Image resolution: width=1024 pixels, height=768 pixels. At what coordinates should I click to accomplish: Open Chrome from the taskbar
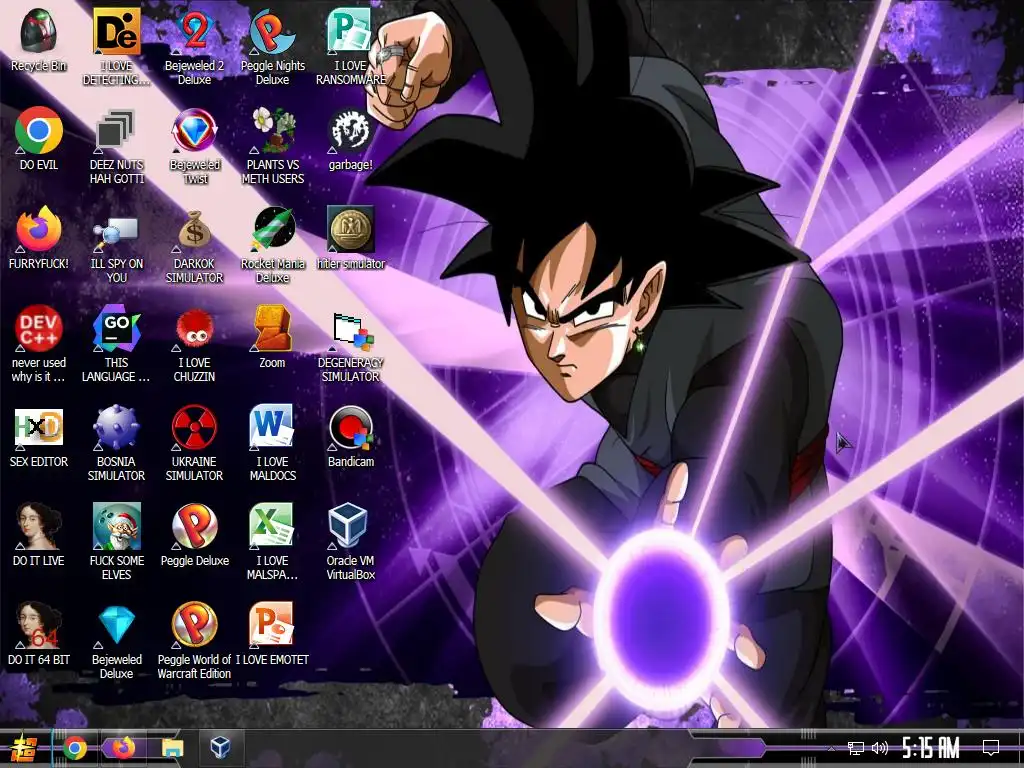pos(74,748)
